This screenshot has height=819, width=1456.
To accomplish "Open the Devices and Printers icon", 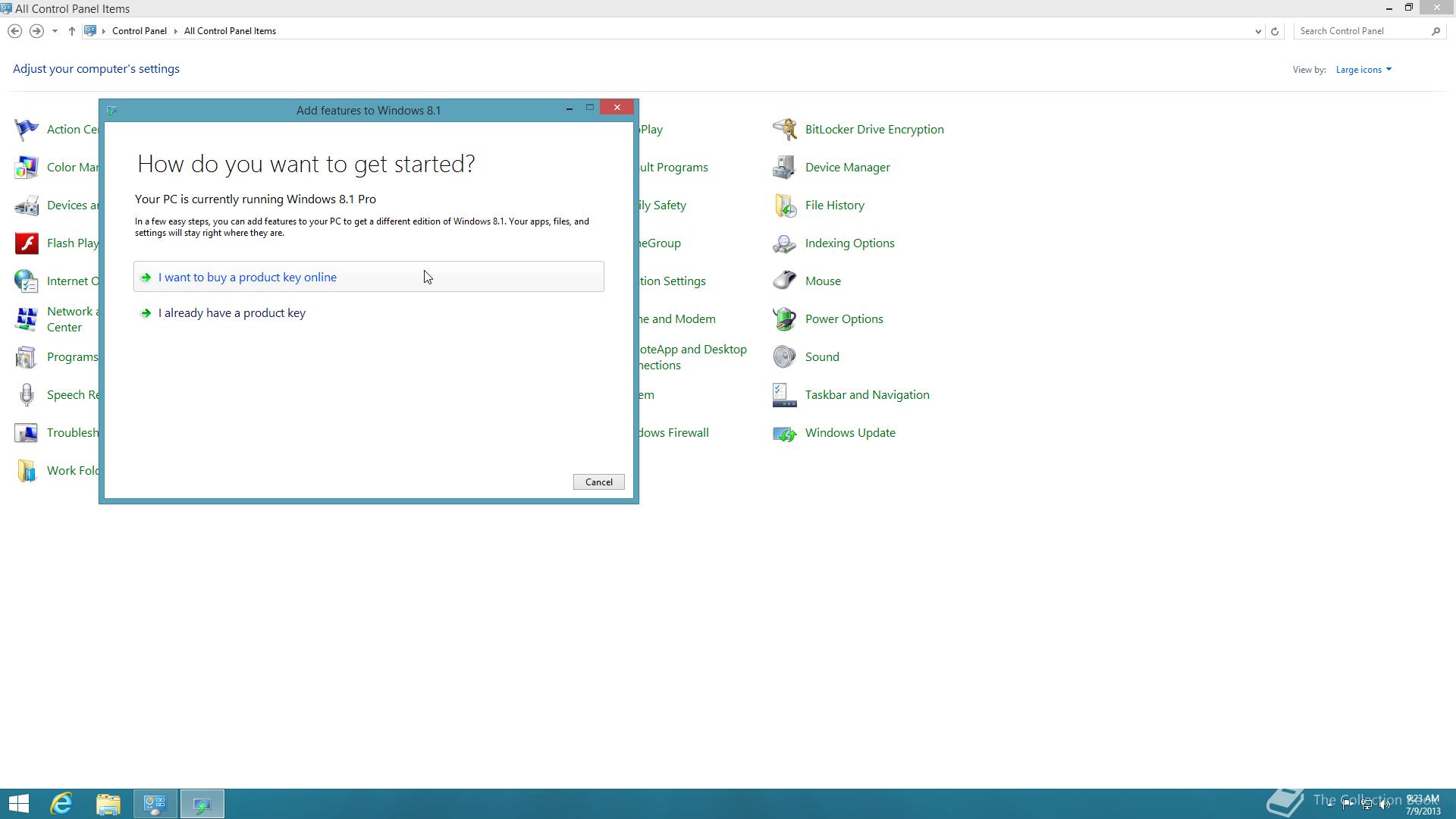I will (27, 206).
